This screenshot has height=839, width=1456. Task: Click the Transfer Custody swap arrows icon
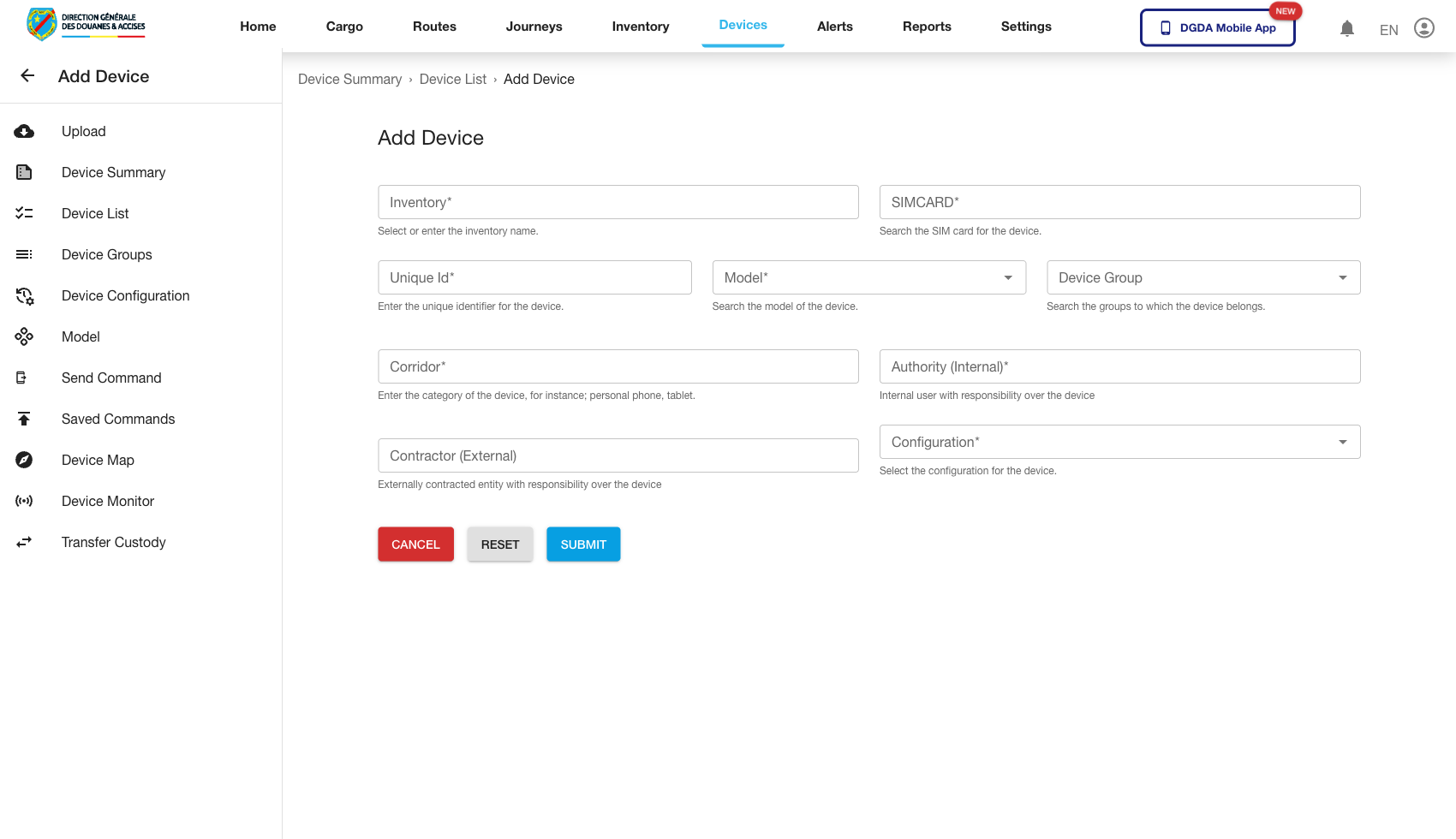coord(24,542)
